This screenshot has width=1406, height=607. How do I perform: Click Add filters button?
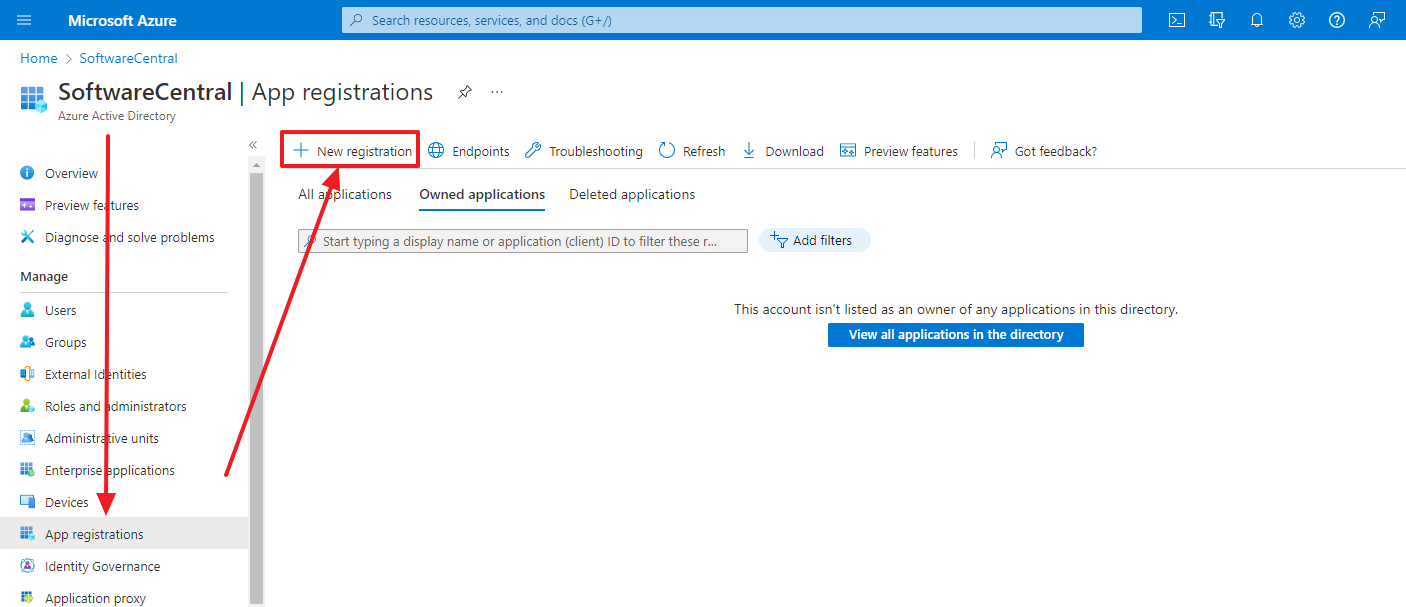[814, 240]
